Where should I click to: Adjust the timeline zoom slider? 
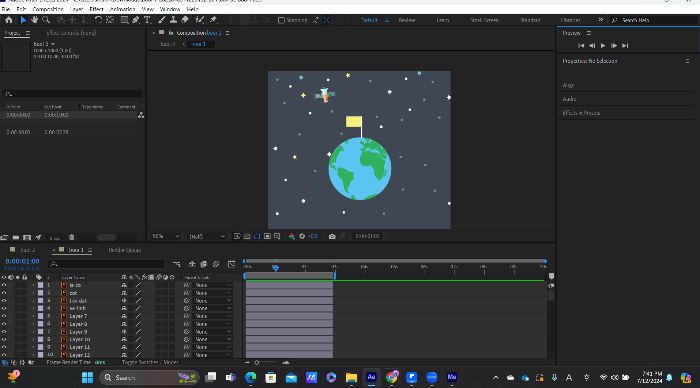[257, 363]
